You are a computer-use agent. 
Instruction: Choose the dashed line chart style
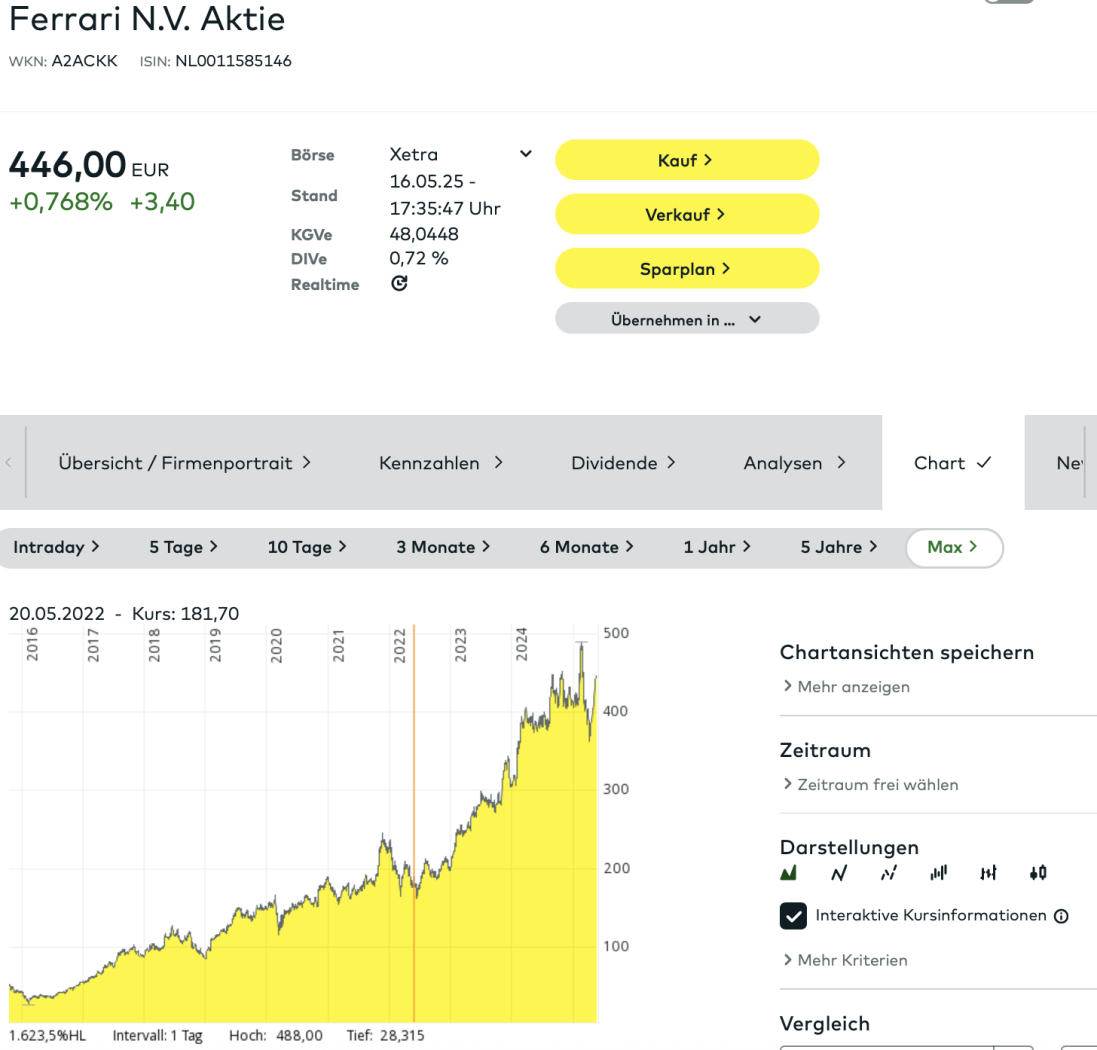click(x=888, y=874)
